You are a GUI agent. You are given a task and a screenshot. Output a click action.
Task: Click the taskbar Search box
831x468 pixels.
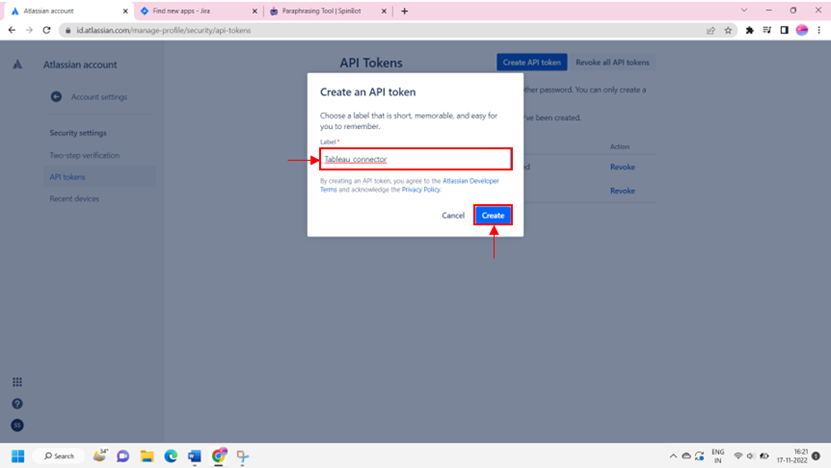tap(59, 456)
